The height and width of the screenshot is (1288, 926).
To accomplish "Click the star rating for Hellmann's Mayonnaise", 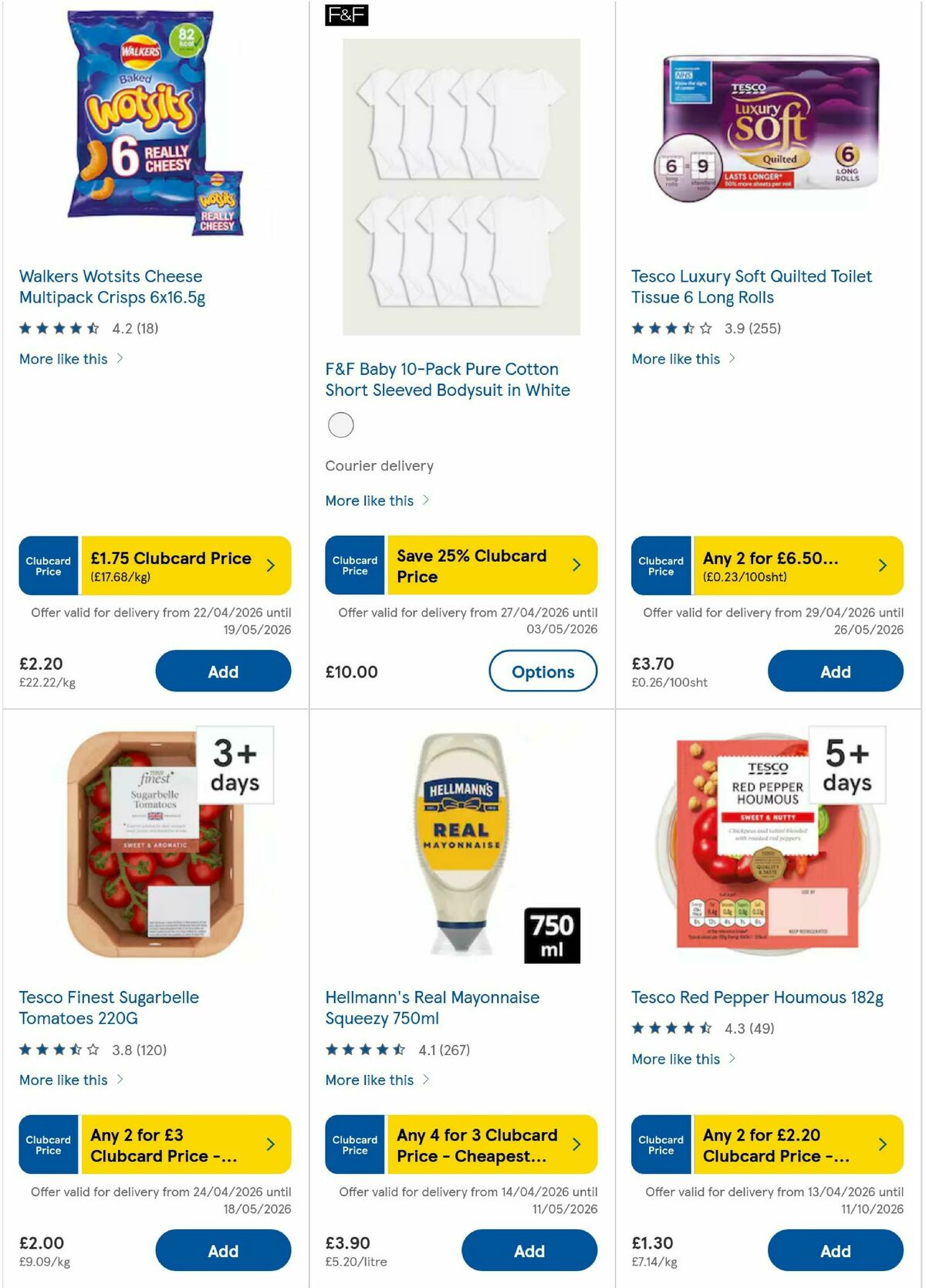I will point(363,1050).
